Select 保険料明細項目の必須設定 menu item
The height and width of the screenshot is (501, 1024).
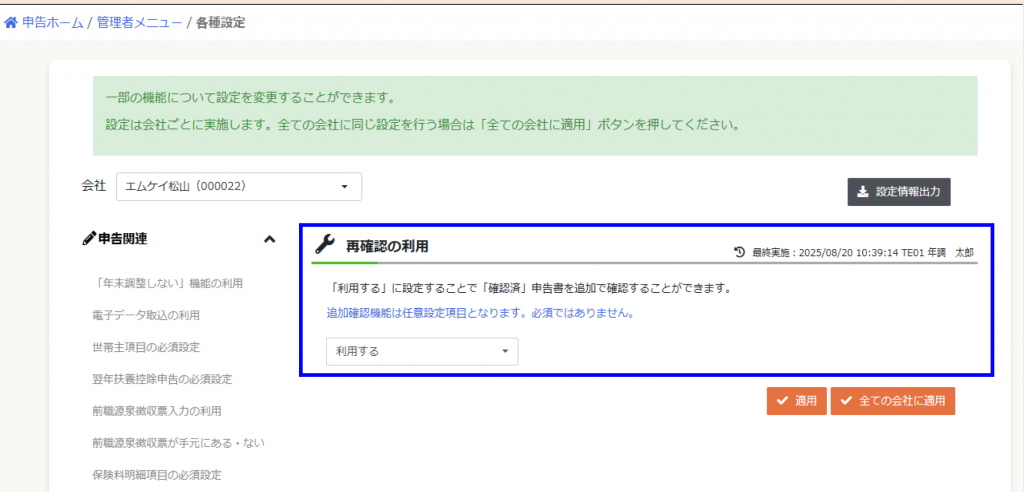coord(157,476)
